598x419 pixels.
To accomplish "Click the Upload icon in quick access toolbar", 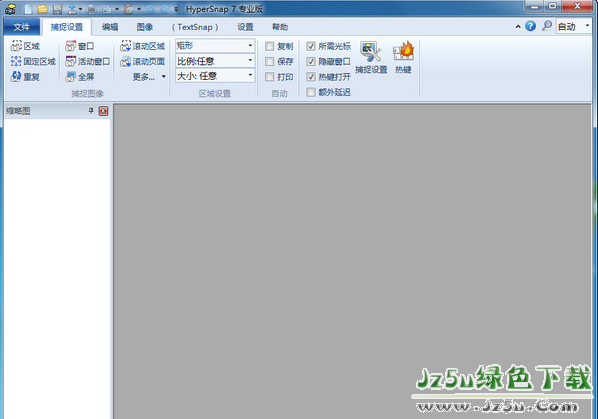I will point(72,9).
